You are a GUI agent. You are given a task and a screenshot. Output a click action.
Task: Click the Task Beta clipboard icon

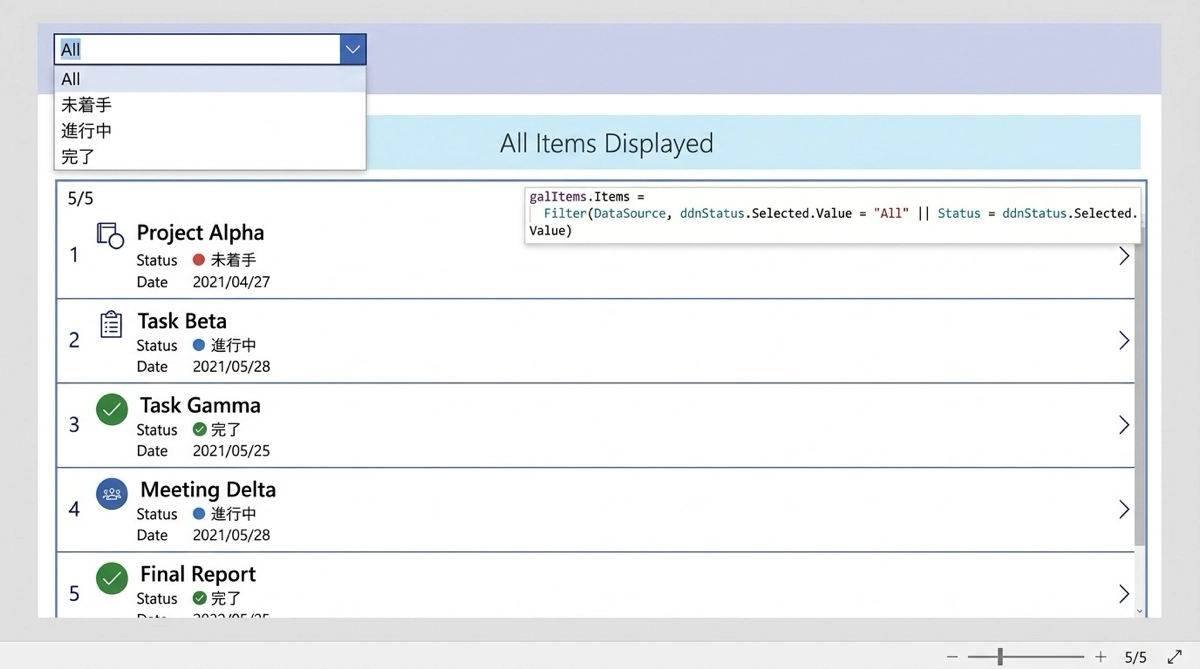(111, 324)
